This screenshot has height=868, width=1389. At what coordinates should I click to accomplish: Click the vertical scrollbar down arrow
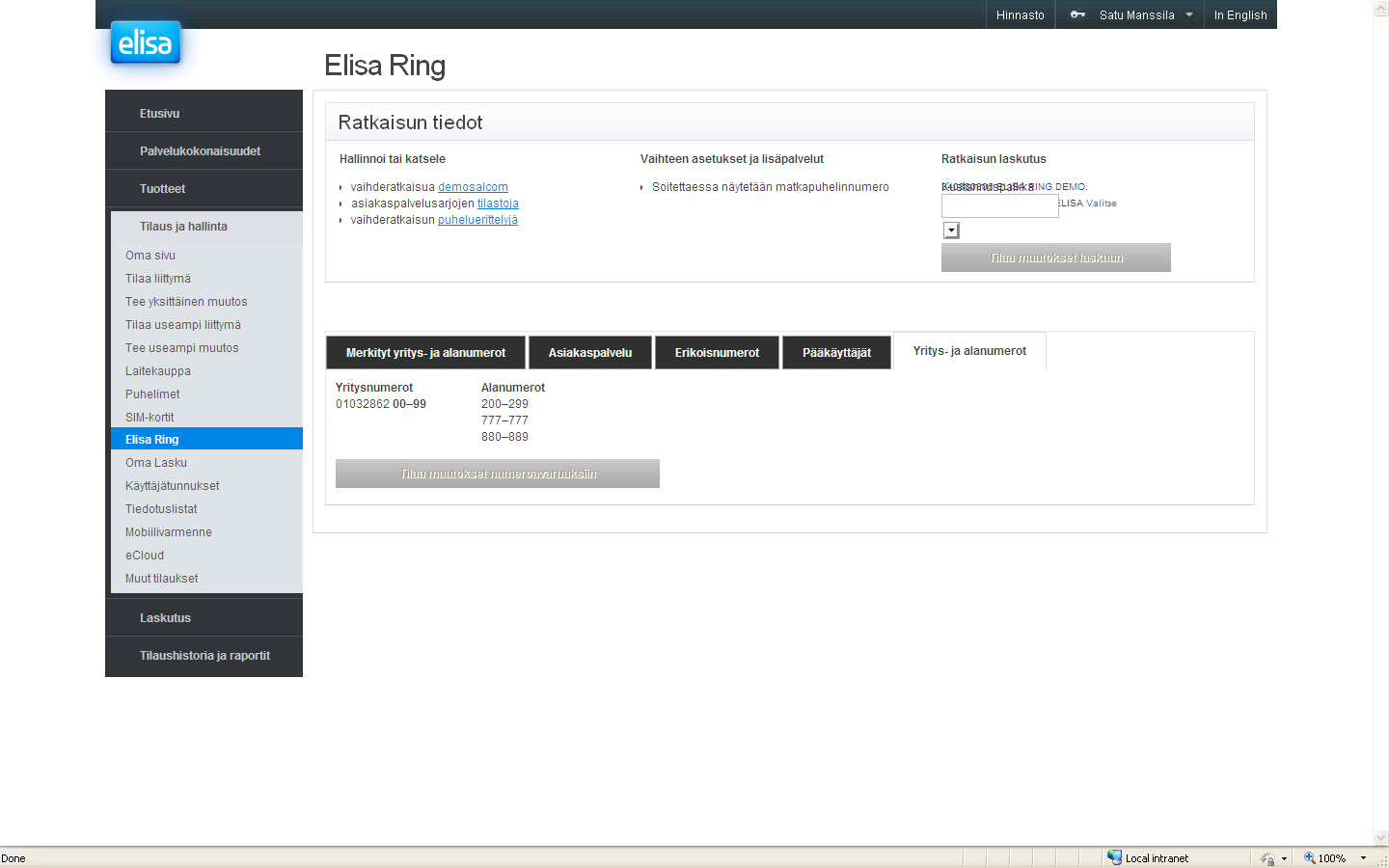pyautogui.click(x=1381, y=838)
